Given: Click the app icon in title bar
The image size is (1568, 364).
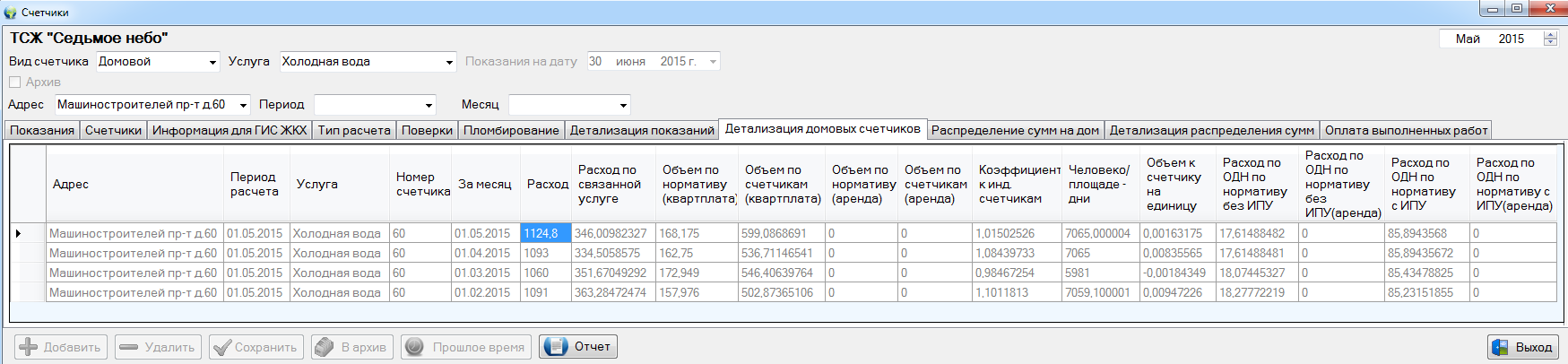Looking at the screenshot, I should [10, 13].
